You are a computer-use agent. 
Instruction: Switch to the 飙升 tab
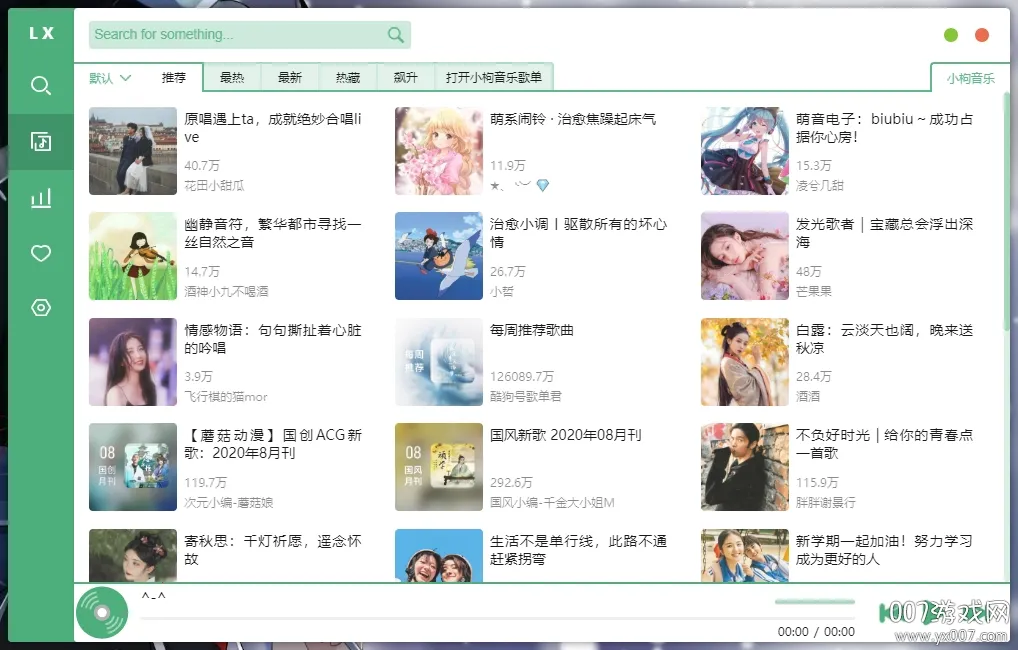[405, 77]
